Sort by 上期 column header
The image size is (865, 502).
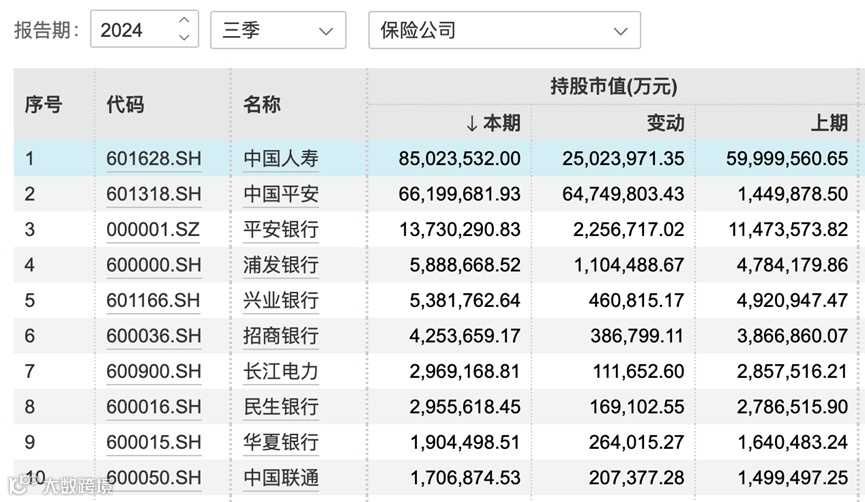pyautogui.click(x=829, y=123)
